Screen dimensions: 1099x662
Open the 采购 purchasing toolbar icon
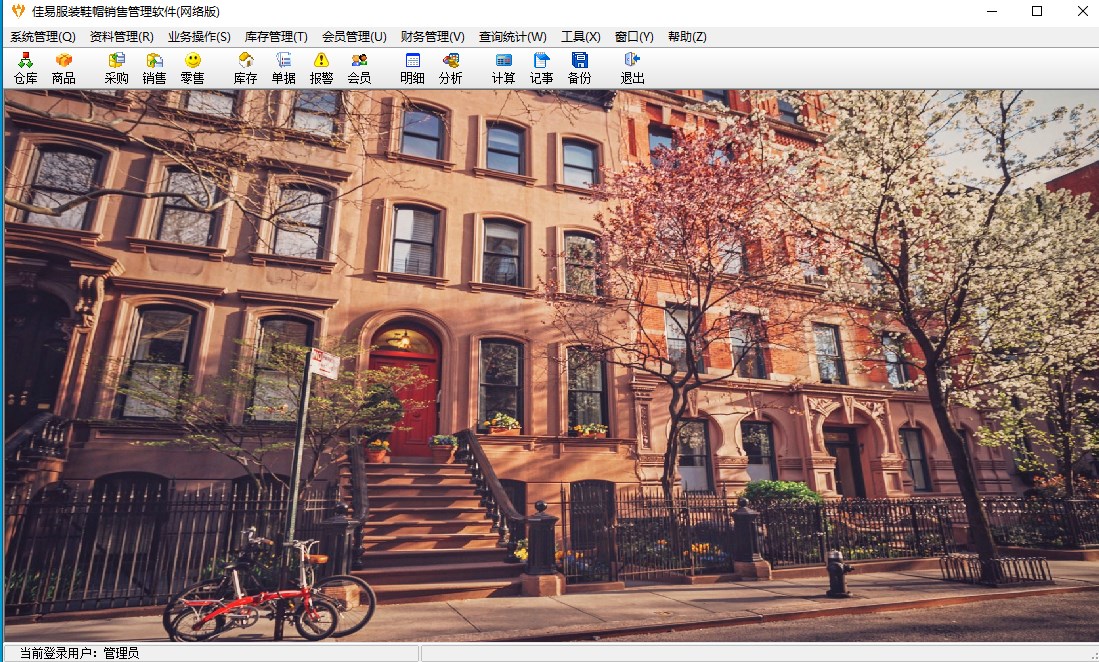point(116,68)
